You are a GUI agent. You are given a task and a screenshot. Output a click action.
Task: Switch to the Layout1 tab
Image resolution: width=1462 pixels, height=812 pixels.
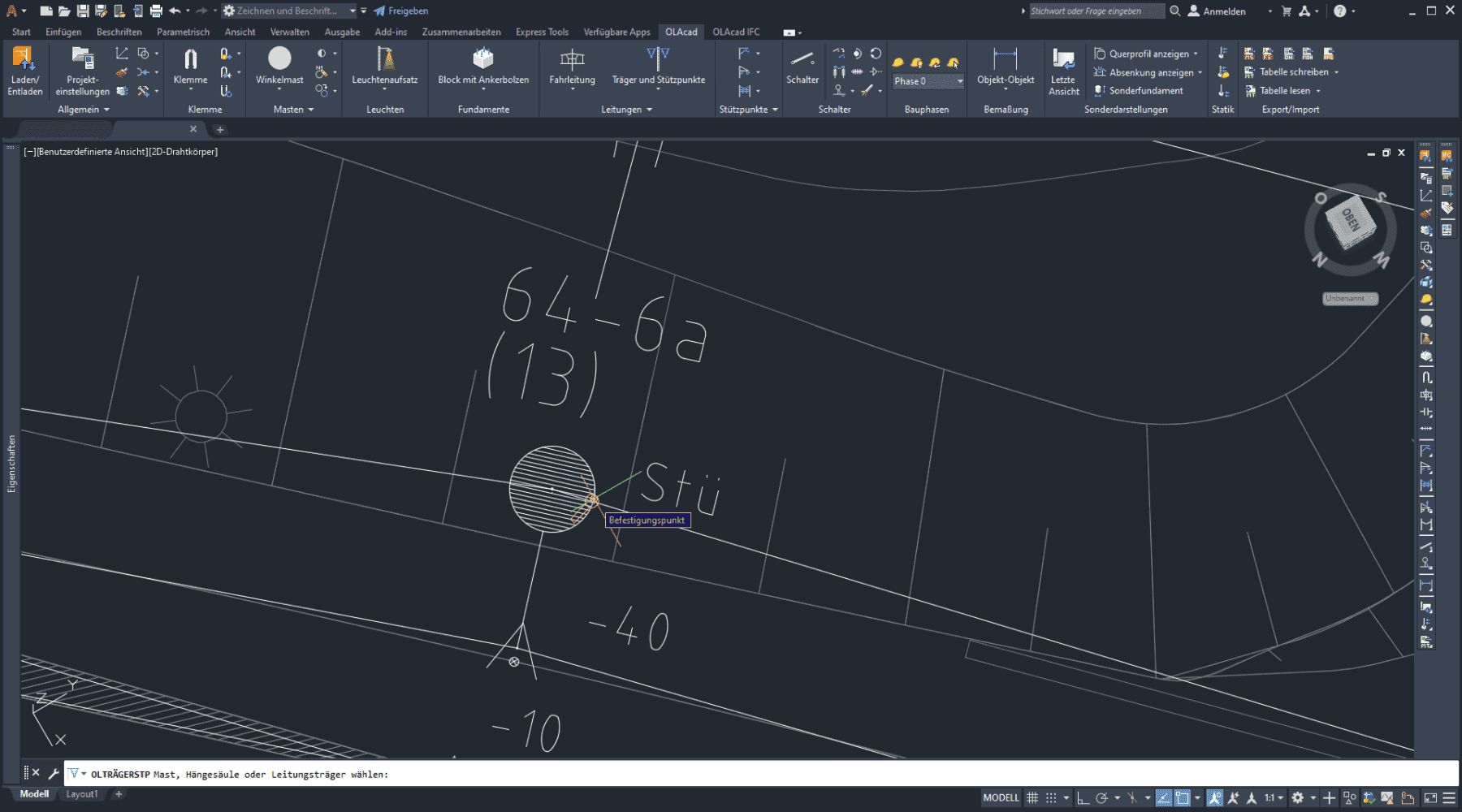coord(81,794)
